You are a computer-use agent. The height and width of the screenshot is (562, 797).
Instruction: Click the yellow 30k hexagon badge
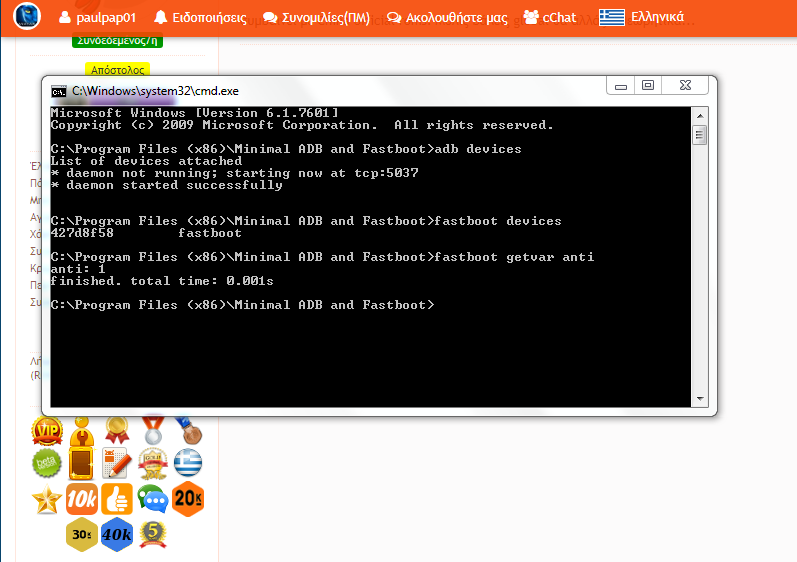[x=82, y=535]
